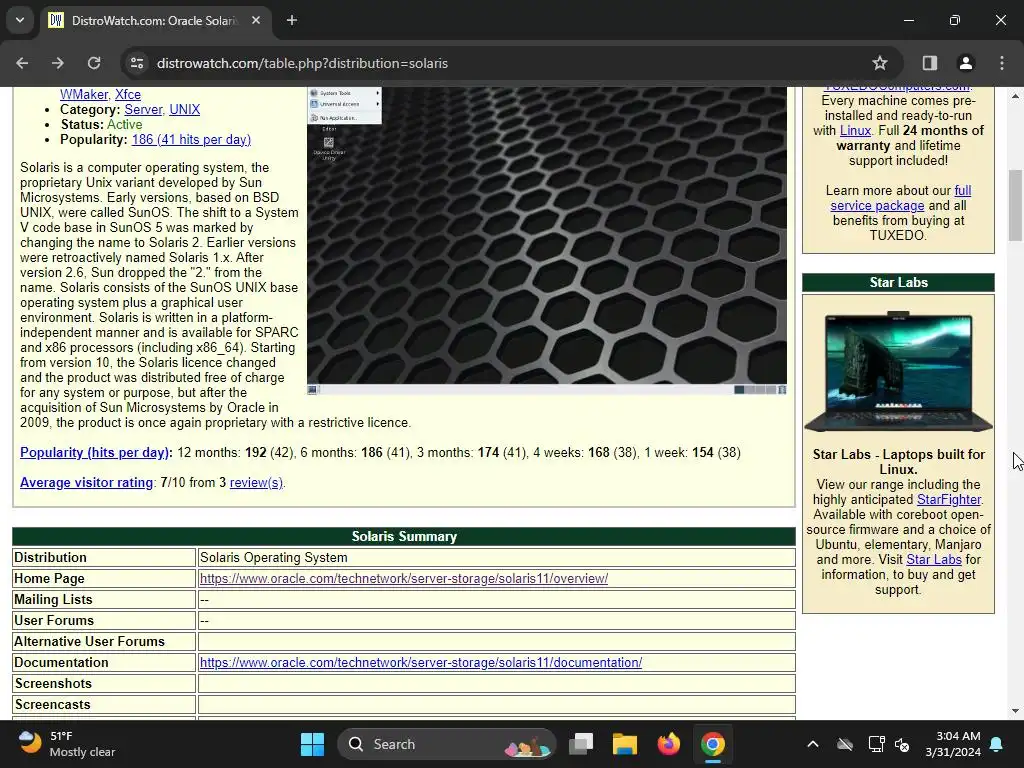Open the Star Labs text link

pos(934,560)
